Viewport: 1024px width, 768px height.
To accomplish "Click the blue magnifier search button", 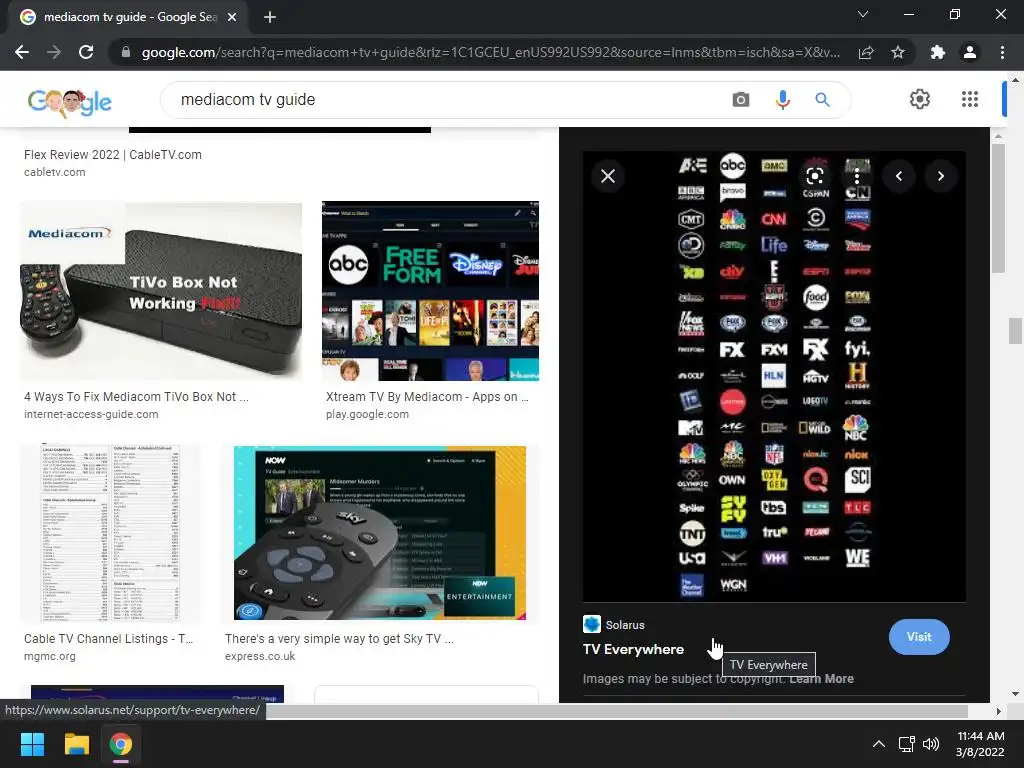I will (x=822, y=99).
